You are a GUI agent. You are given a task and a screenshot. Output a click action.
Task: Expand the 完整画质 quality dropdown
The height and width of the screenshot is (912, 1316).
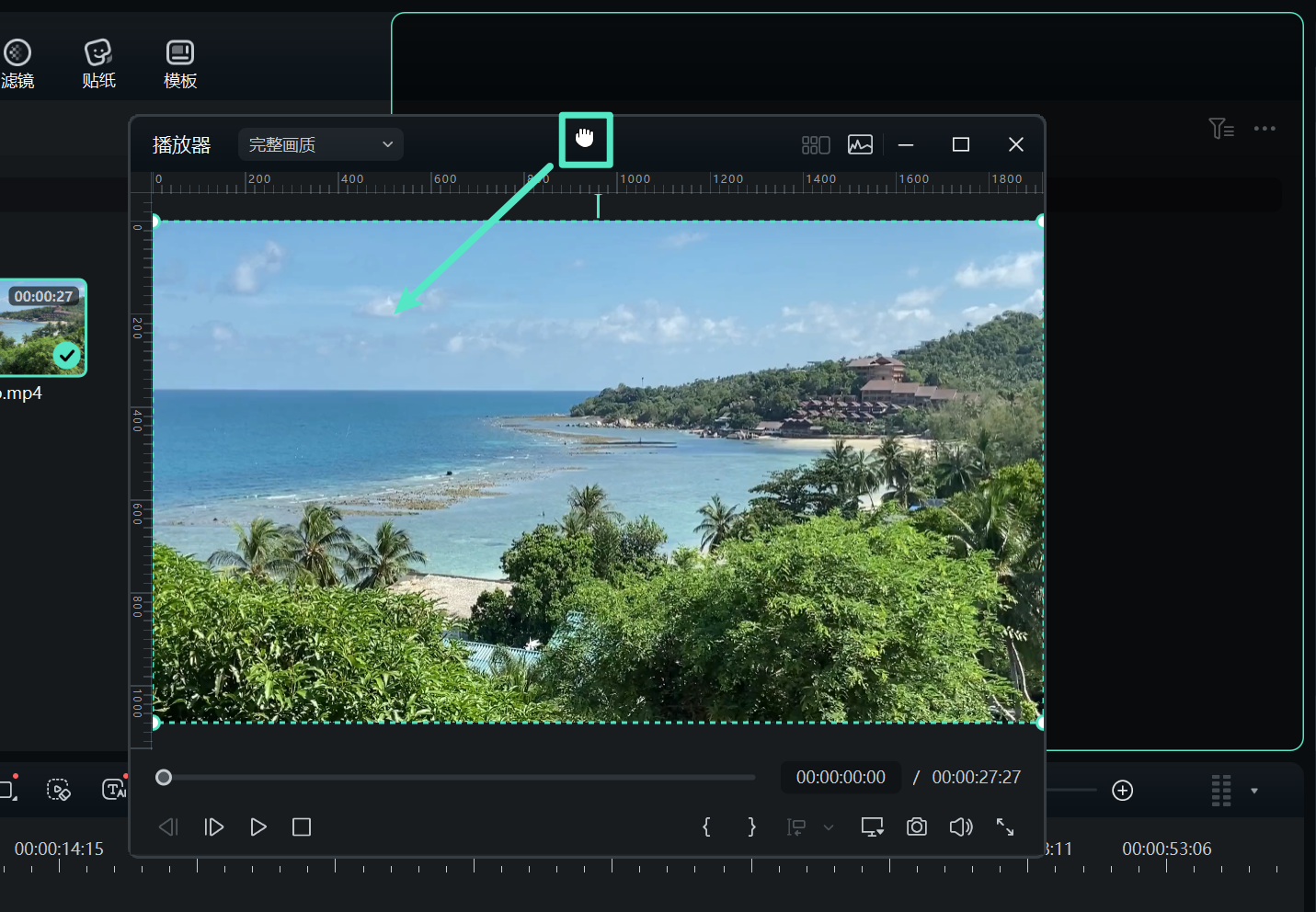[320, 144]
